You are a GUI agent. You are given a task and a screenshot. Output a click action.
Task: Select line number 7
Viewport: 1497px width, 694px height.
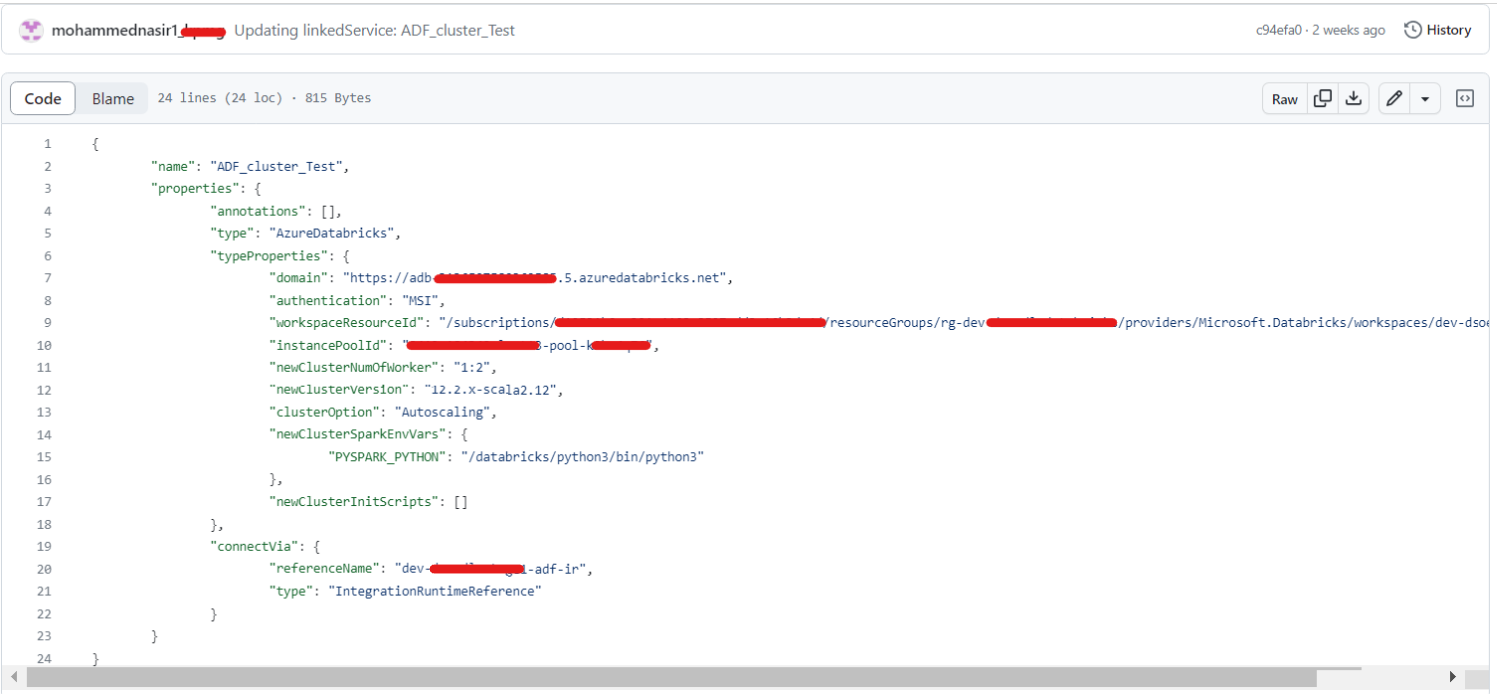click(x=47, y=278)
